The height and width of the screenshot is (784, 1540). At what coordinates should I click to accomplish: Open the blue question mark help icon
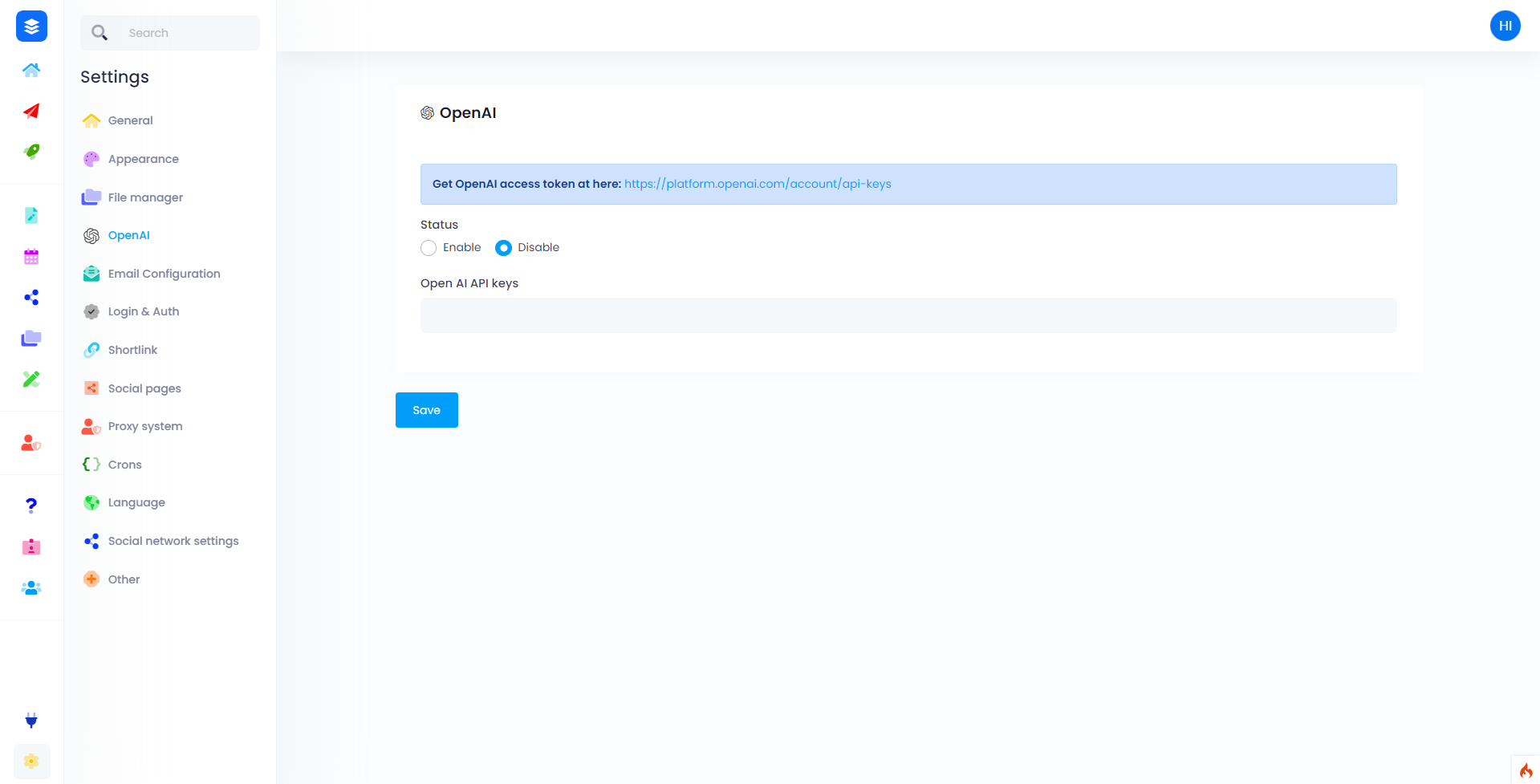31,506
